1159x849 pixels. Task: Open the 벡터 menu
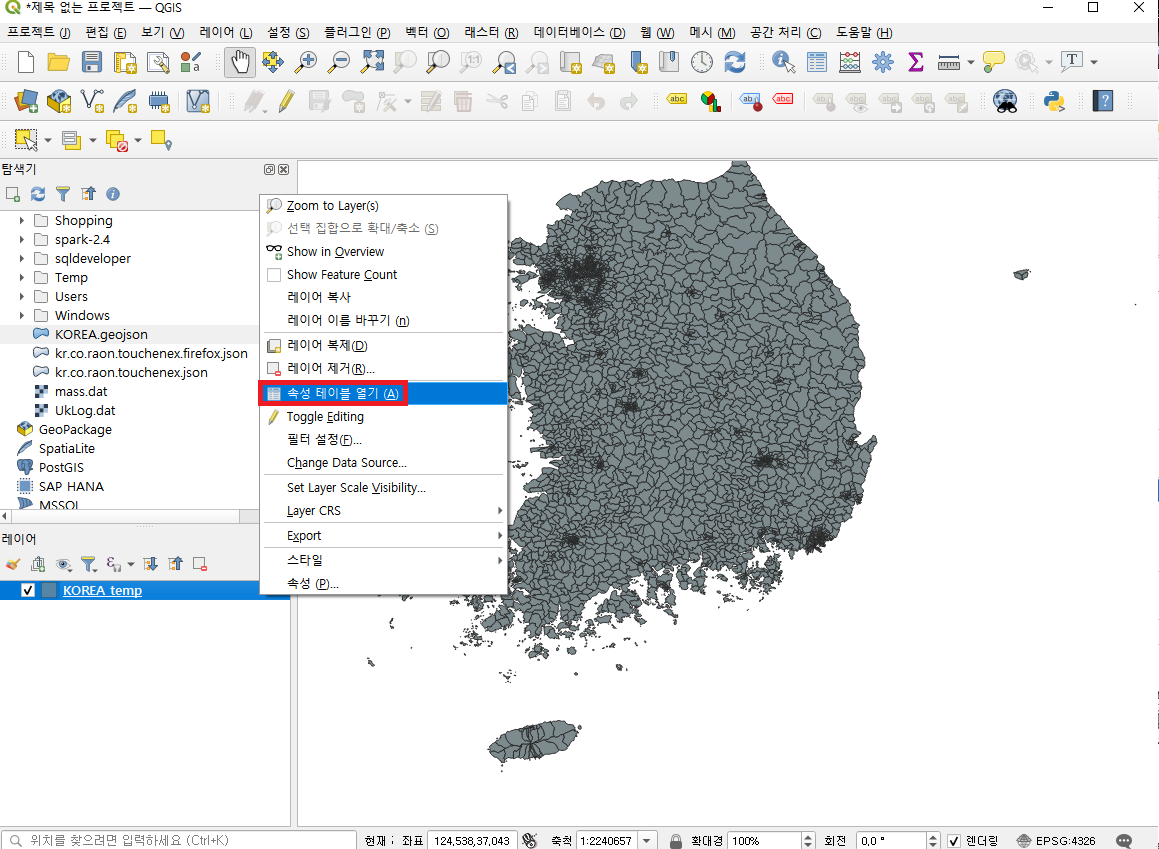426,33
